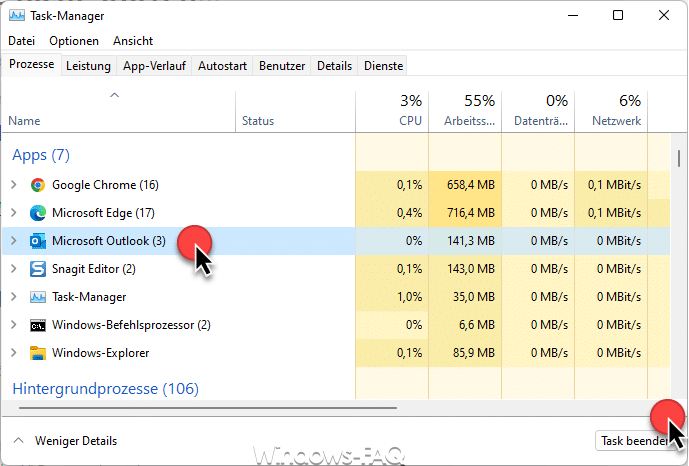The image size is (689, 466).
Task: Click Windows-Explorer's 85,9 MB memory value
Action: (474, 353)
